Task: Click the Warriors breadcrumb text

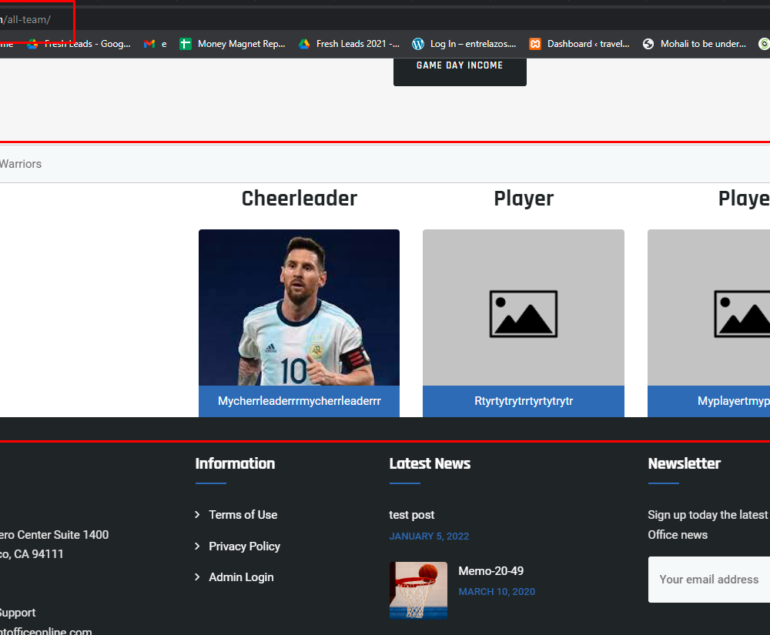Action: 21,164
